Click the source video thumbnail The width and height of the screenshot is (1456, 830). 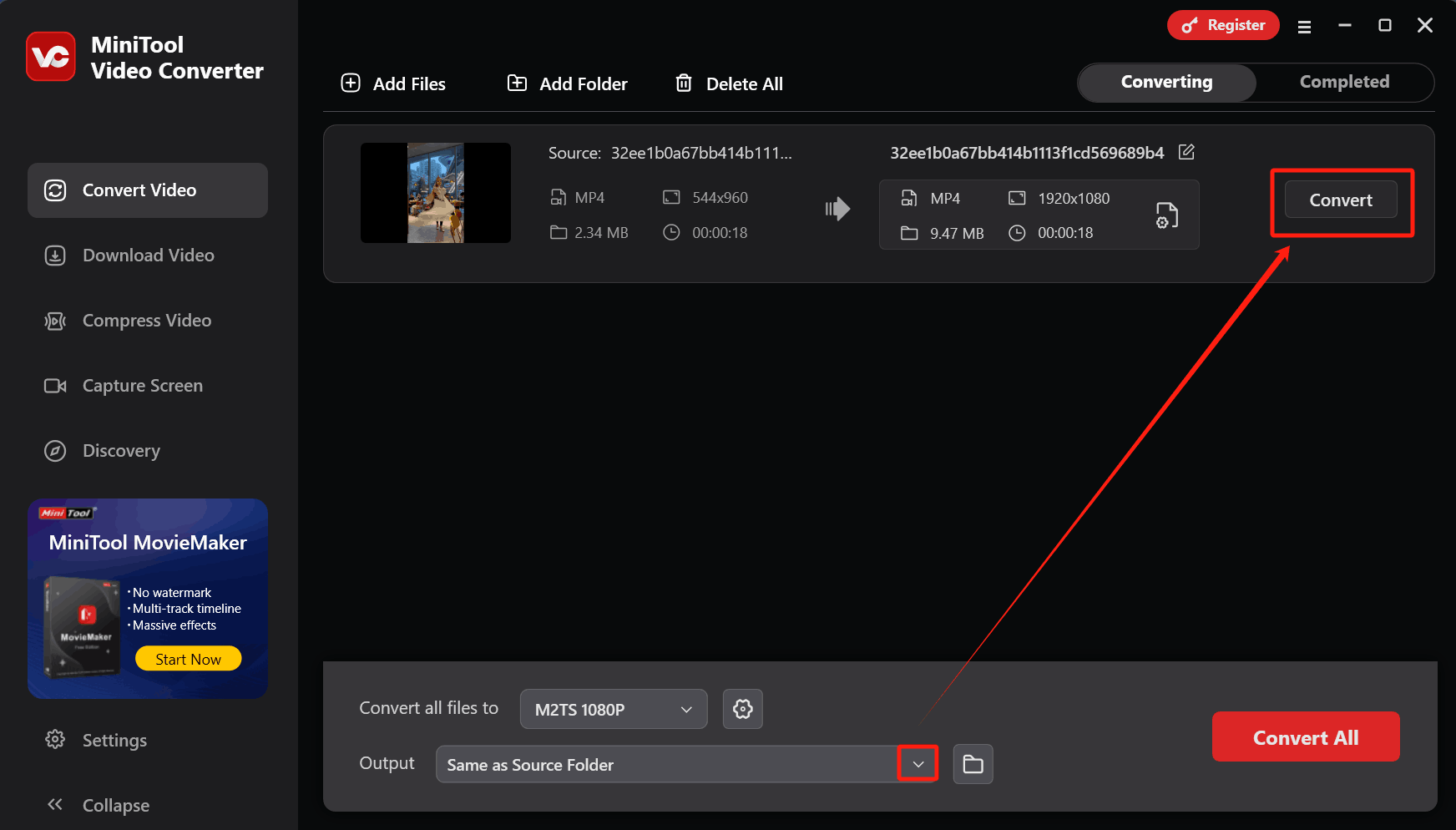coord(436,193)
